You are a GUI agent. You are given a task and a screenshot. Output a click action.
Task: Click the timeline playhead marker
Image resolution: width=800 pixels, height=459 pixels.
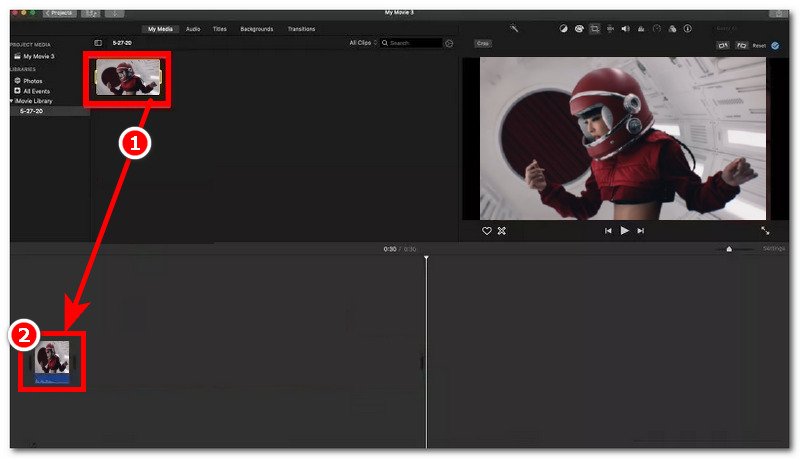click(427, 258)
